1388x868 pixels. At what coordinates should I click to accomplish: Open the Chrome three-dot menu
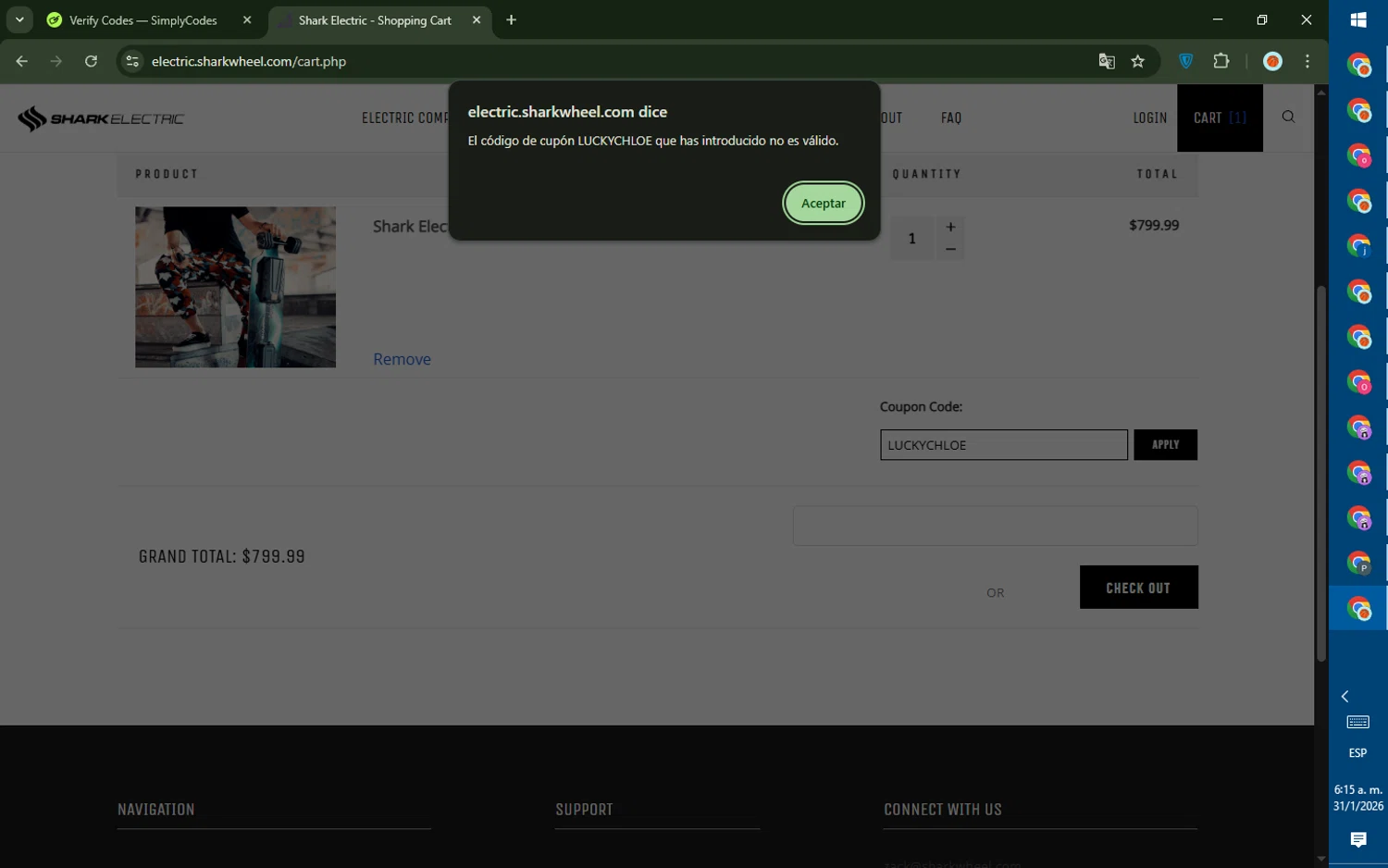point(1307,61)
